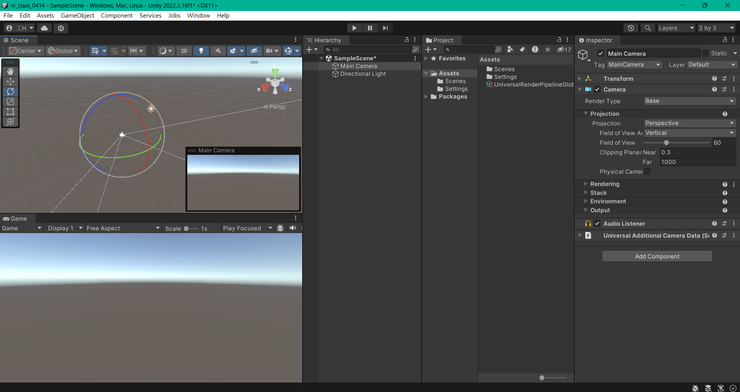Click the Pause button
This screenshot has height=392, width=740.
click(x=370, y=28)
